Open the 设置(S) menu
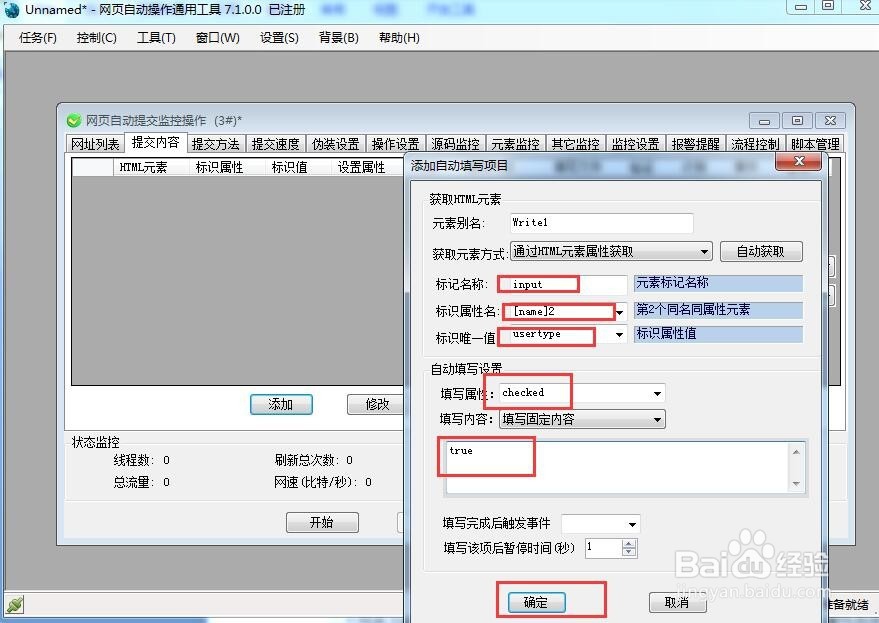This screenshot has height=623, width=879. (x=279, y=38)
